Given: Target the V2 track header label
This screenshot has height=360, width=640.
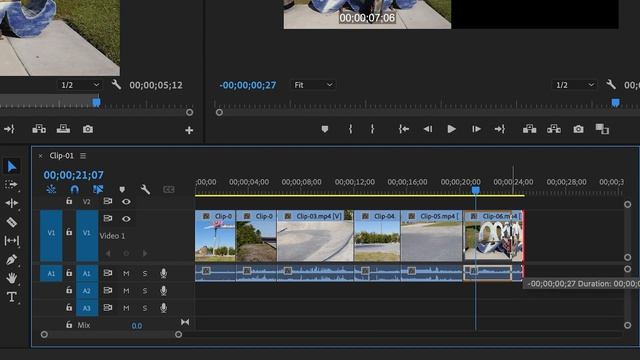Looking at the screenshot, I should coord(87,201).
